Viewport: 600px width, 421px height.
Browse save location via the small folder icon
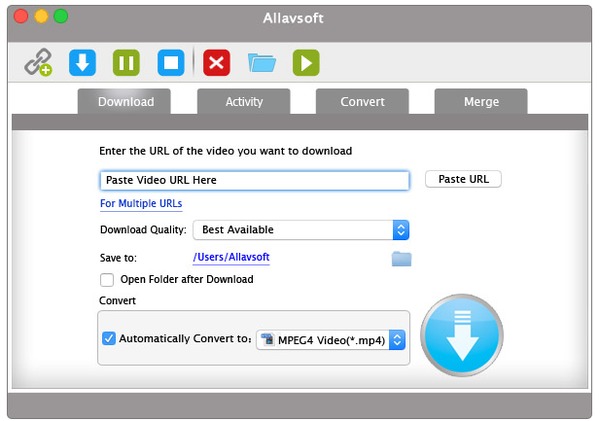click(x=401, y=259)
